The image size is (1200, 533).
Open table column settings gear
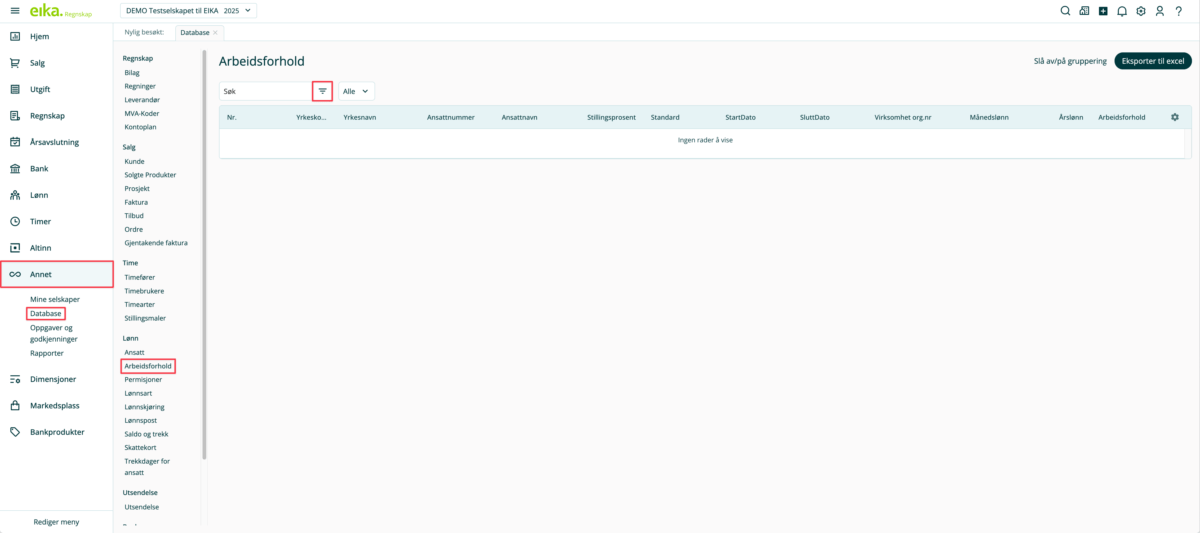tap(1174, 117)
